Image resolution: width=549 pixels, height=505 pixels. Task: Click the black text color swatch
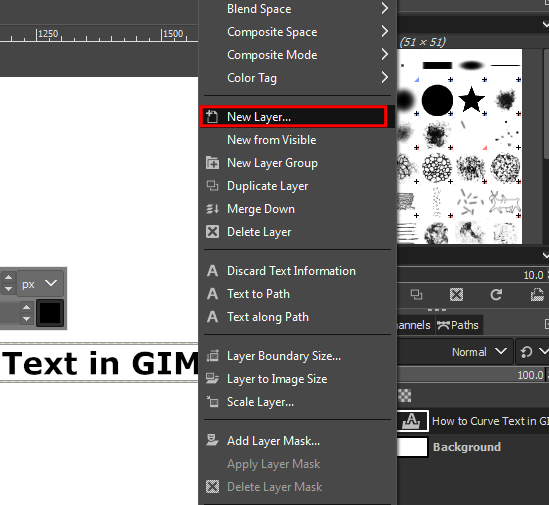click(50, 313)
